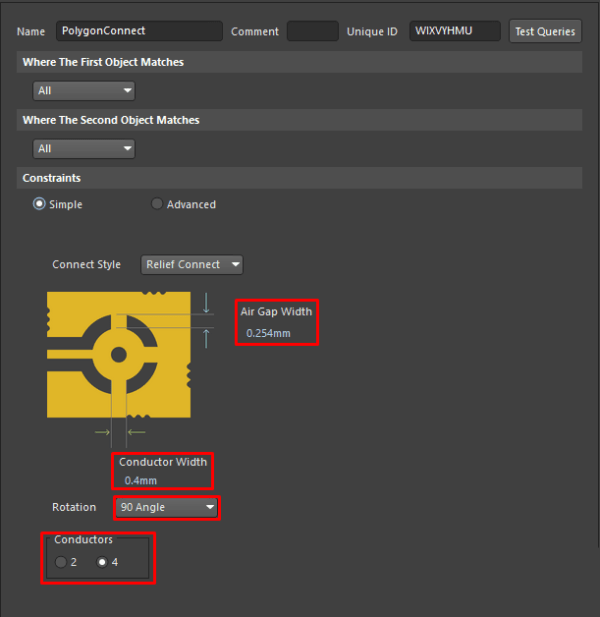Select 2 conductors radio button
The image size is (600, 617).
[x=61, y=562]
